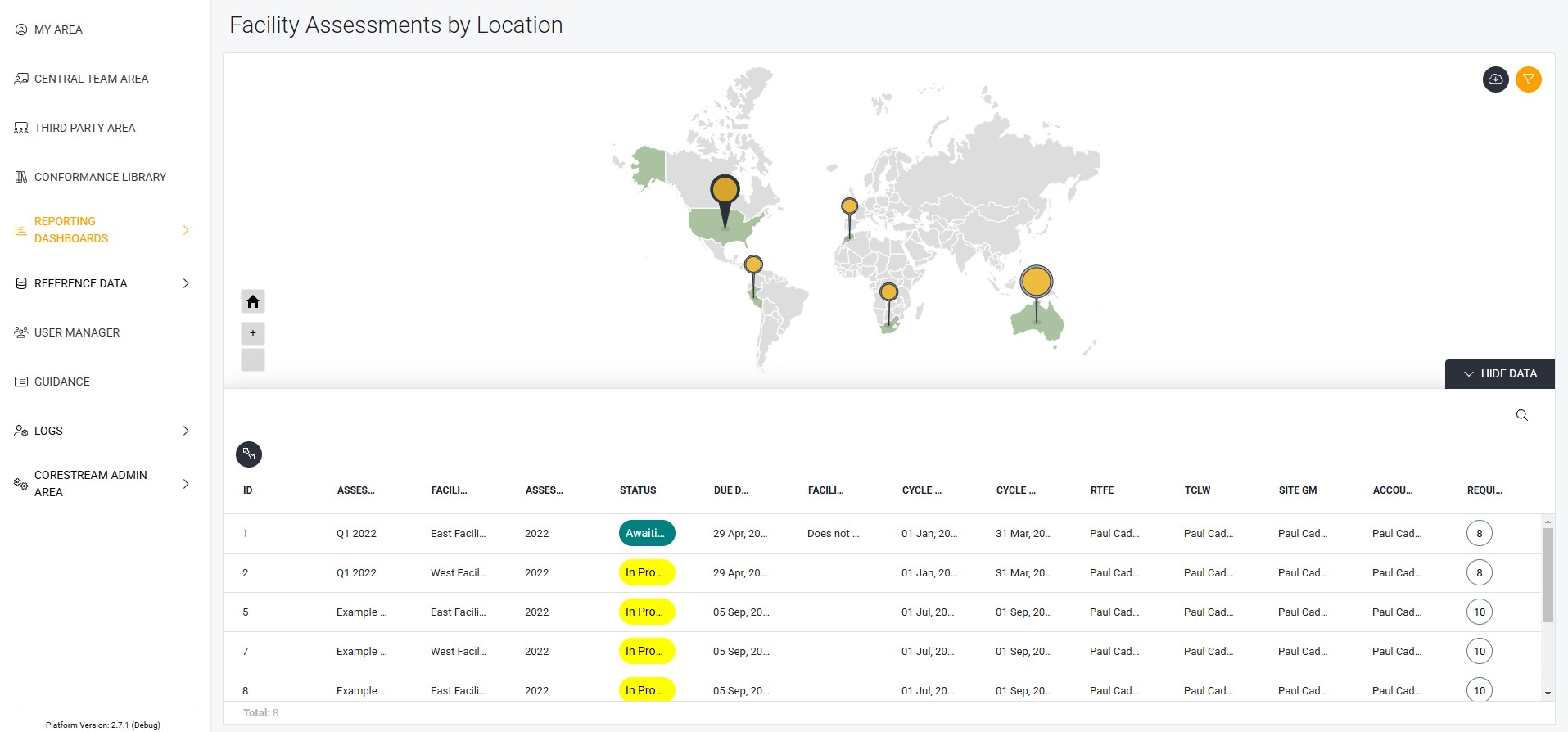The height and width of the screenshot is (732, 1568).
Task: Reset map with the home icon
Action: tap(253, 302)
